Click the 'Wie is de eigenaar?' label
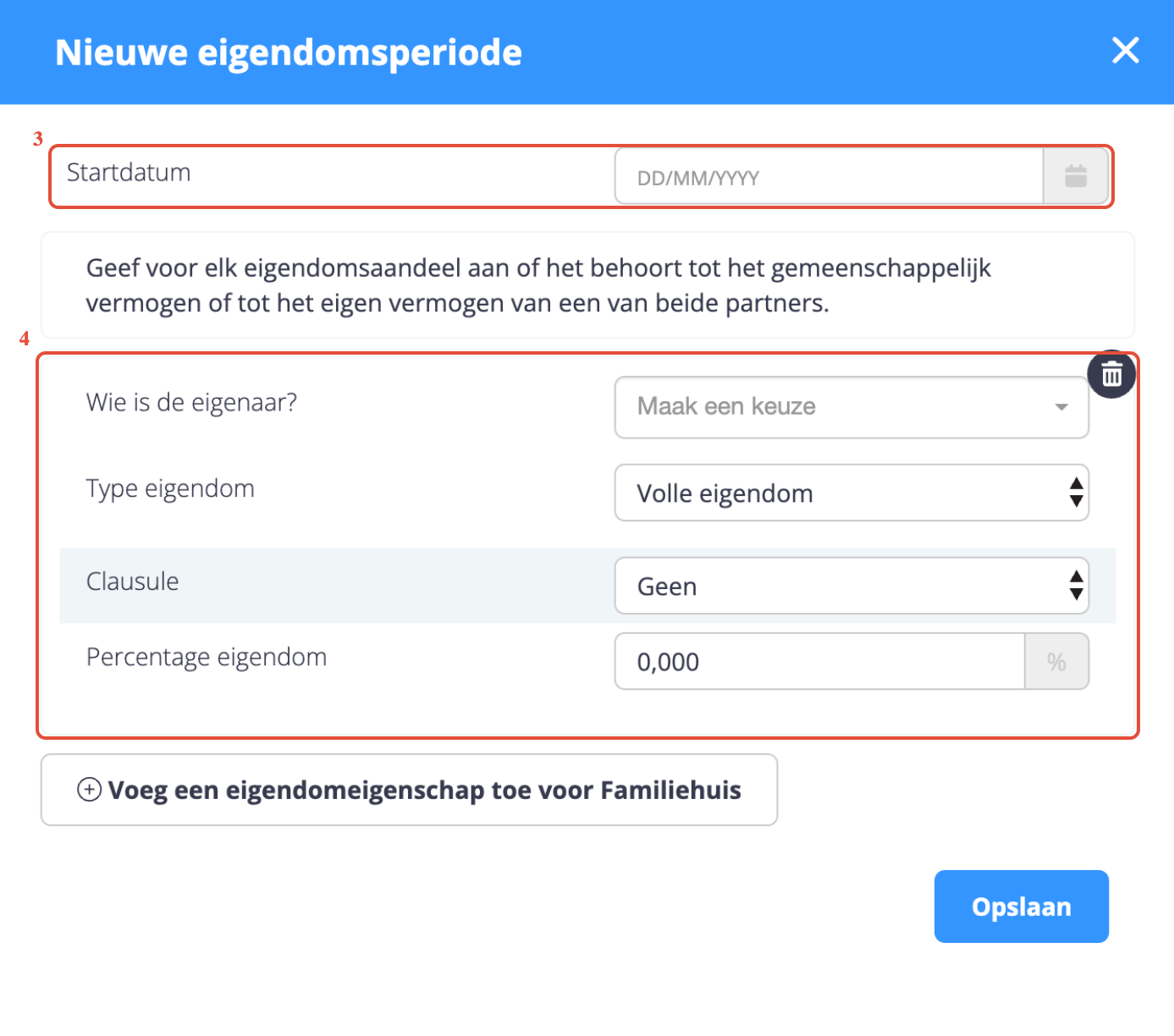The height and width of the screenshot is (1036, 1174). pos(191,402)
